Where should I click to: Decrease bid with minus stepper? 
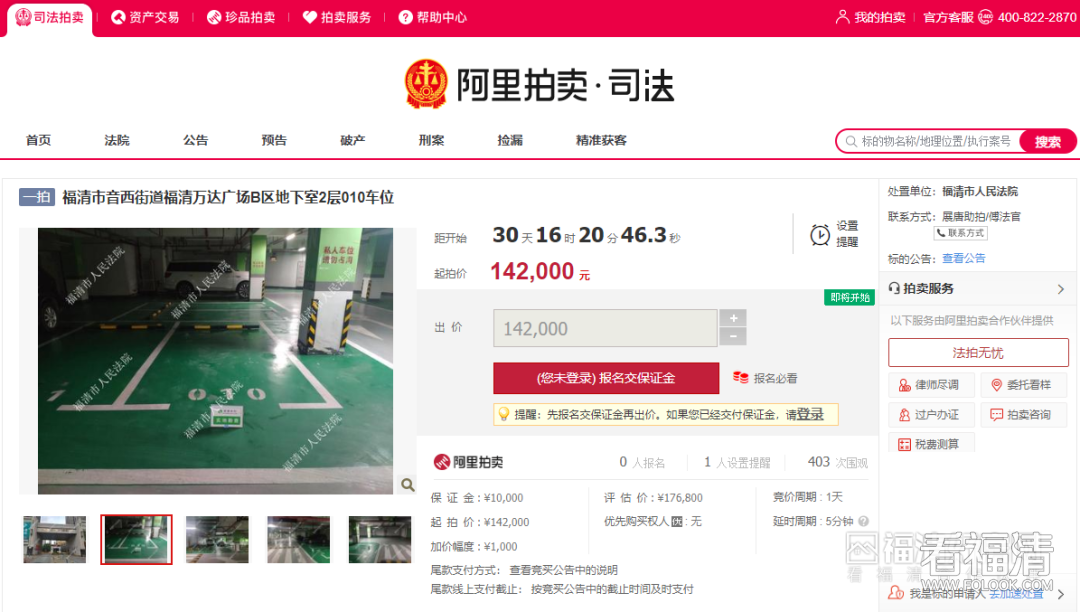point(733,337)
